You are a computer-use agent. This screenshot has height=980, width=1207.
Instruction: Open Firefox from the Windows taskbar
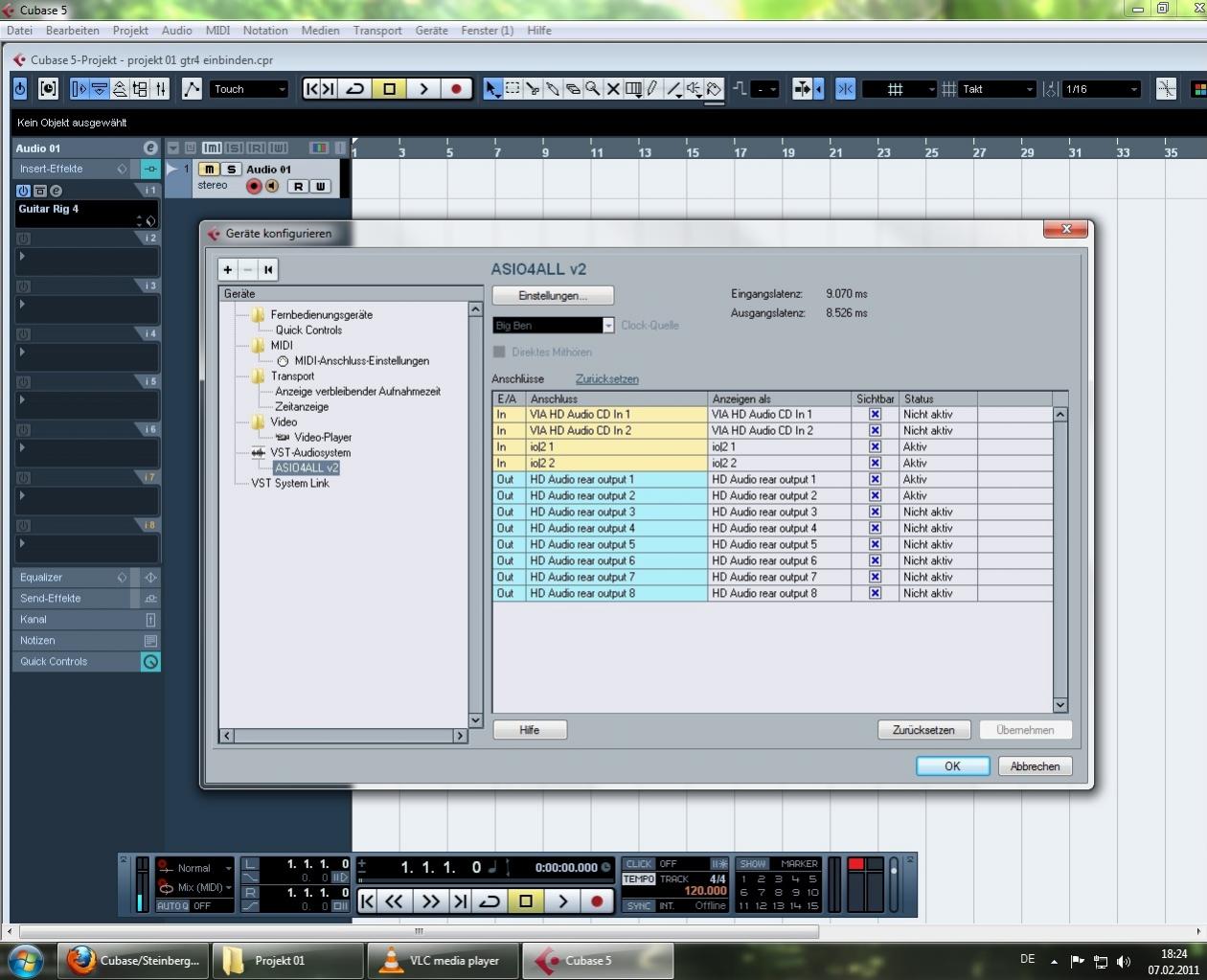(x=134, y=960)
